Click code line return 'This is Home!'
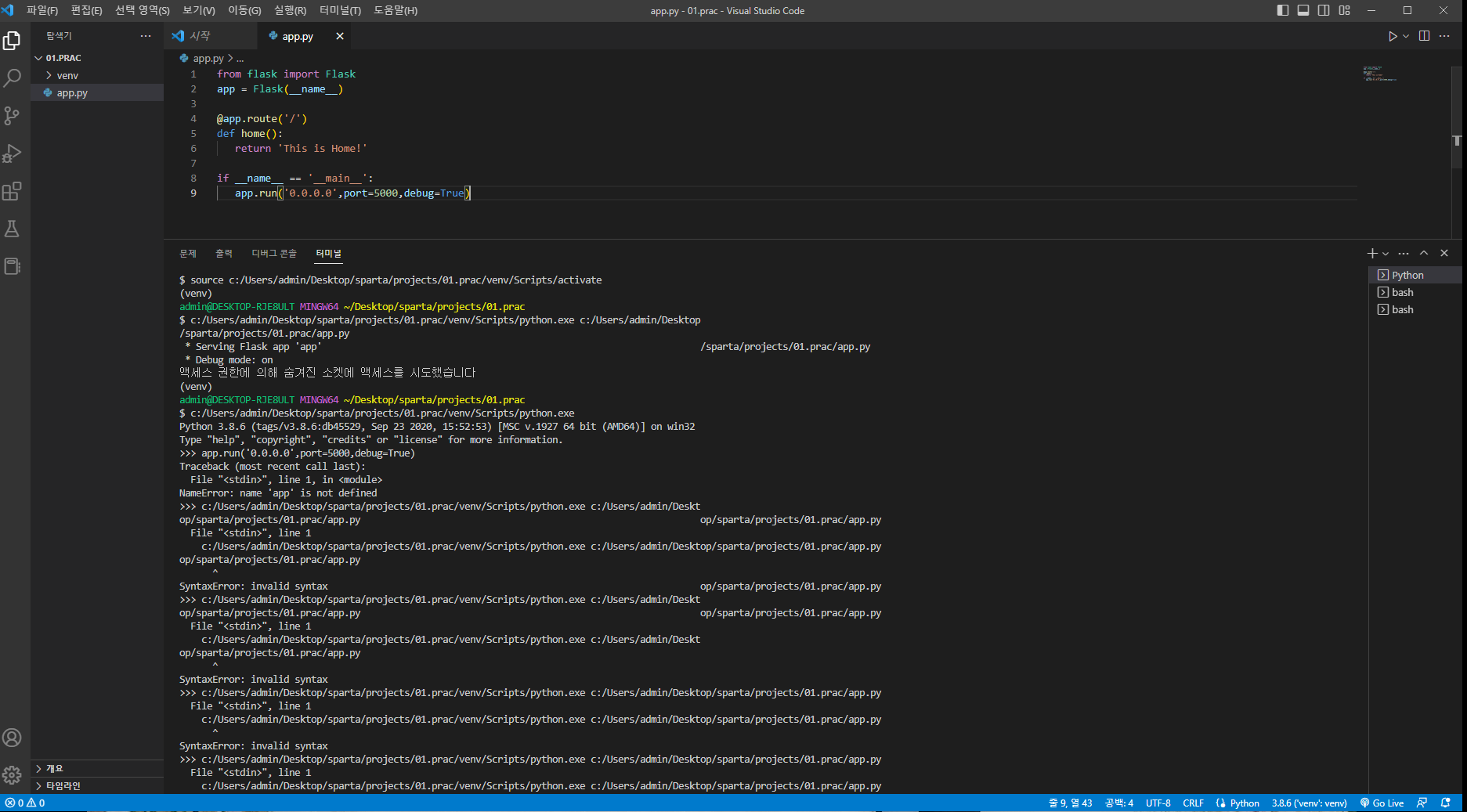Viewport: 1467px width, 812px height. coord(301,148)
